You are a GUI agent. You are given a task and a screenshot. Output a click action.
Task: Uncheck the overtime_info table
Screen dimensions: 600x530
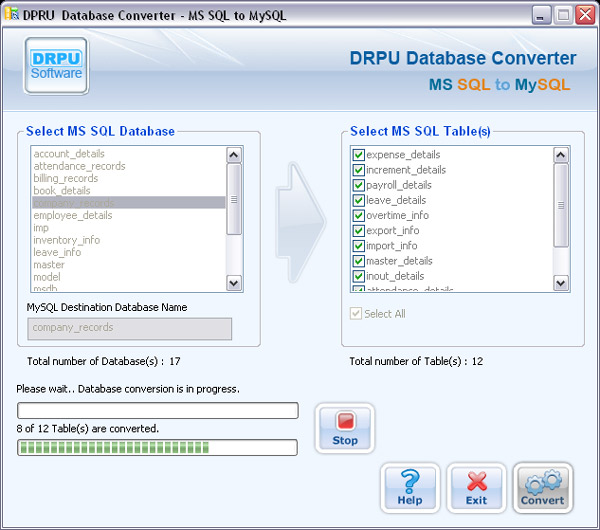[358, 215]
